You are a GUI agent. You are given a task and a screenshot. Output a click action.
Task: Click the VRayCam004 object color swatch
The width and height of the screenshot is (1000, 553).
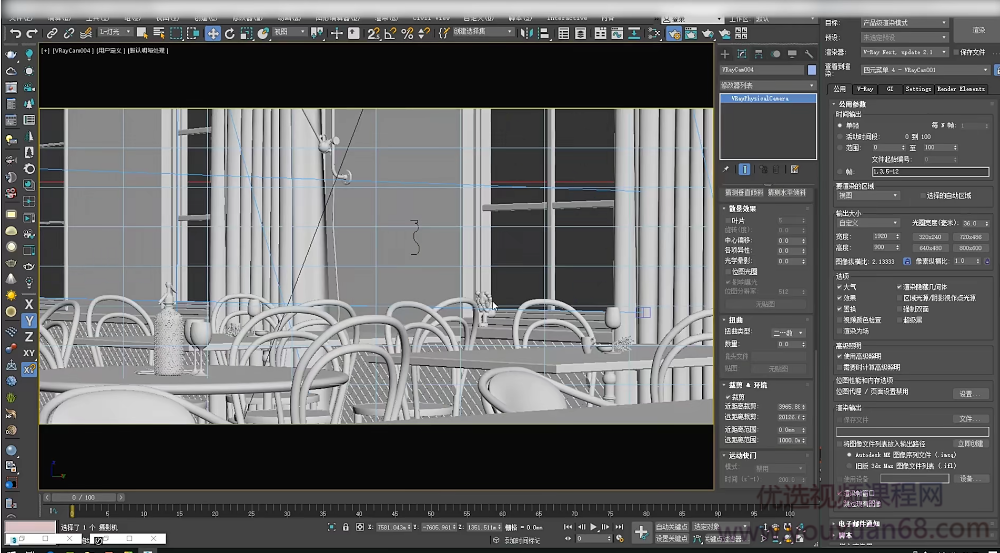(x=812, y=70)
